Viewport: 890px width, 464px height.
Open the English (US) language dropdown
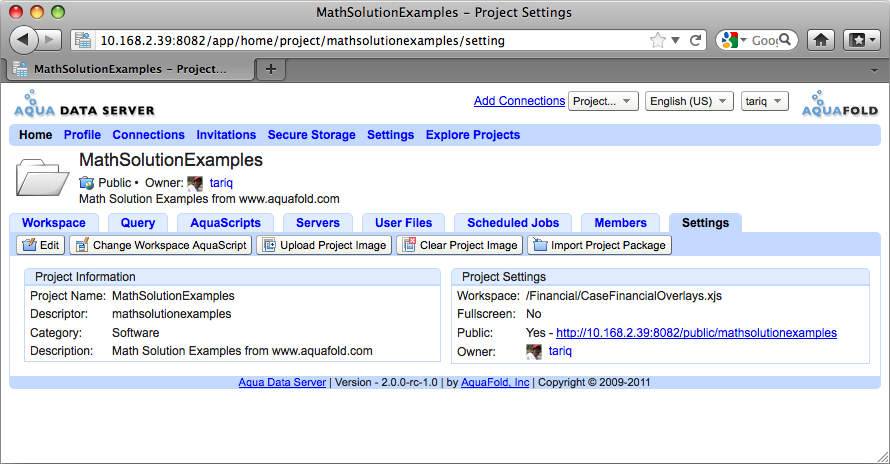click(x=687, y=101)
